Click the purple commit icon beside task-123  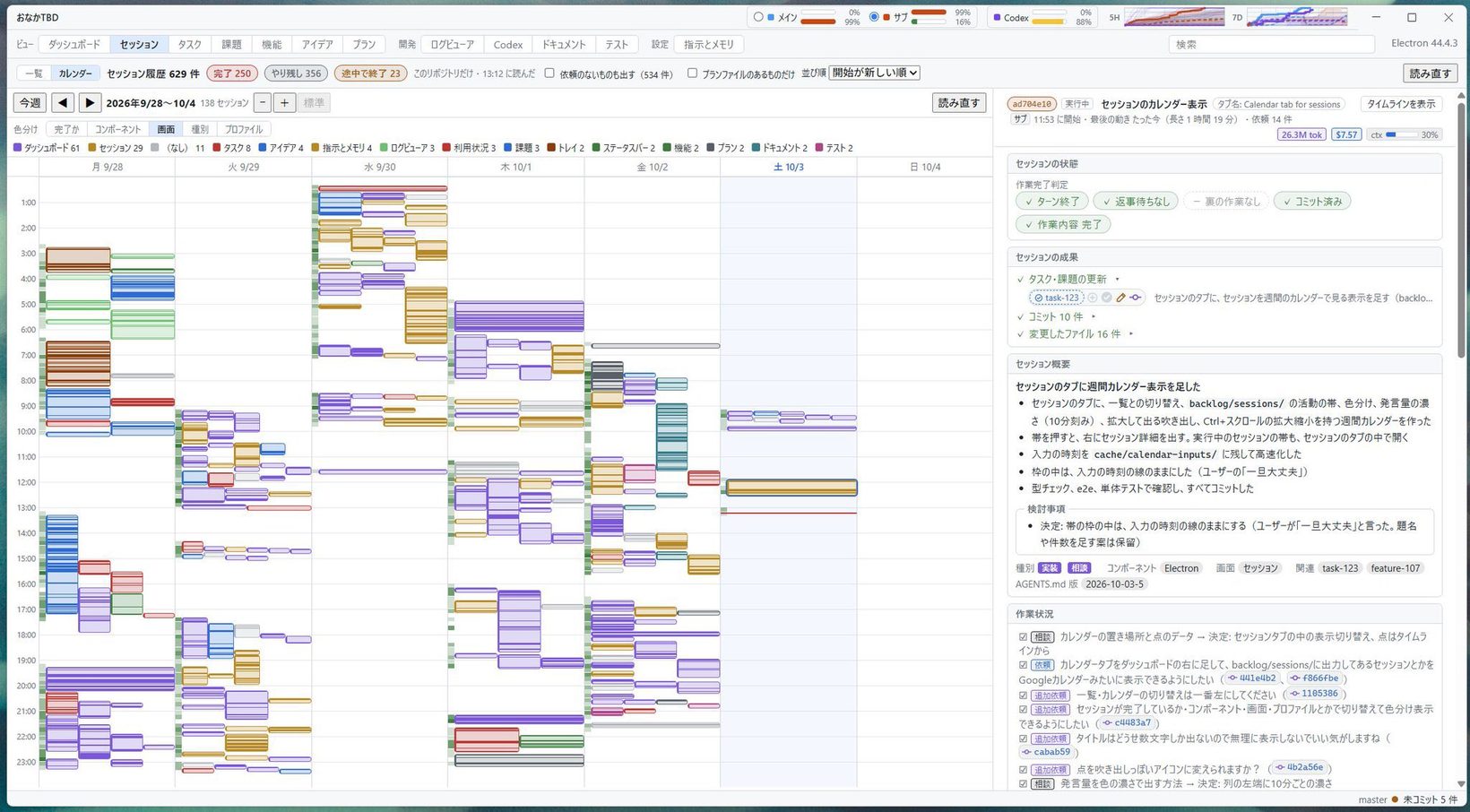pos(1135,298)
